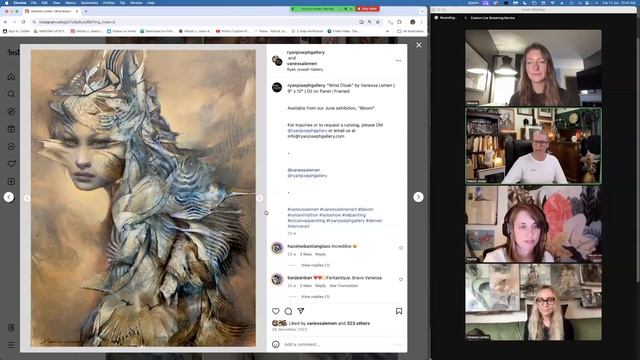Open ryanjosephgallery profile in post header
Screen dimensions: 640x360
click(306, 52)
